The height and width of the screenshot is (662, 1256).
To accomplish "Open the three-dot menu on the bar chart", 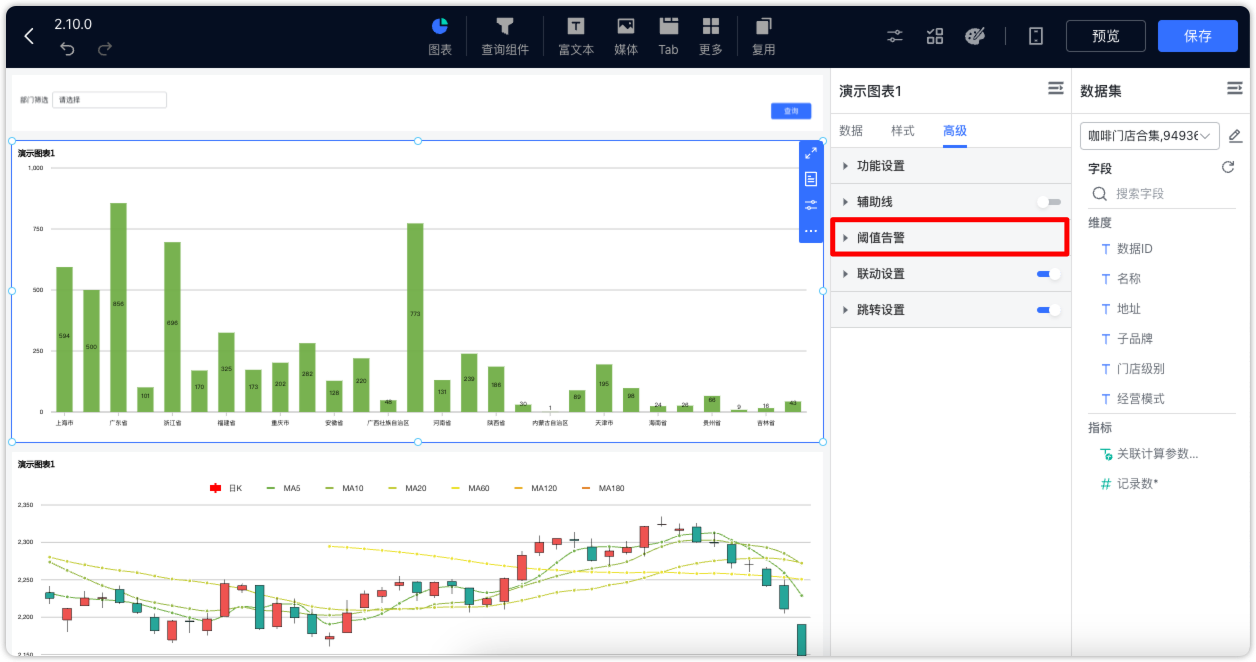I will (811, 231).
